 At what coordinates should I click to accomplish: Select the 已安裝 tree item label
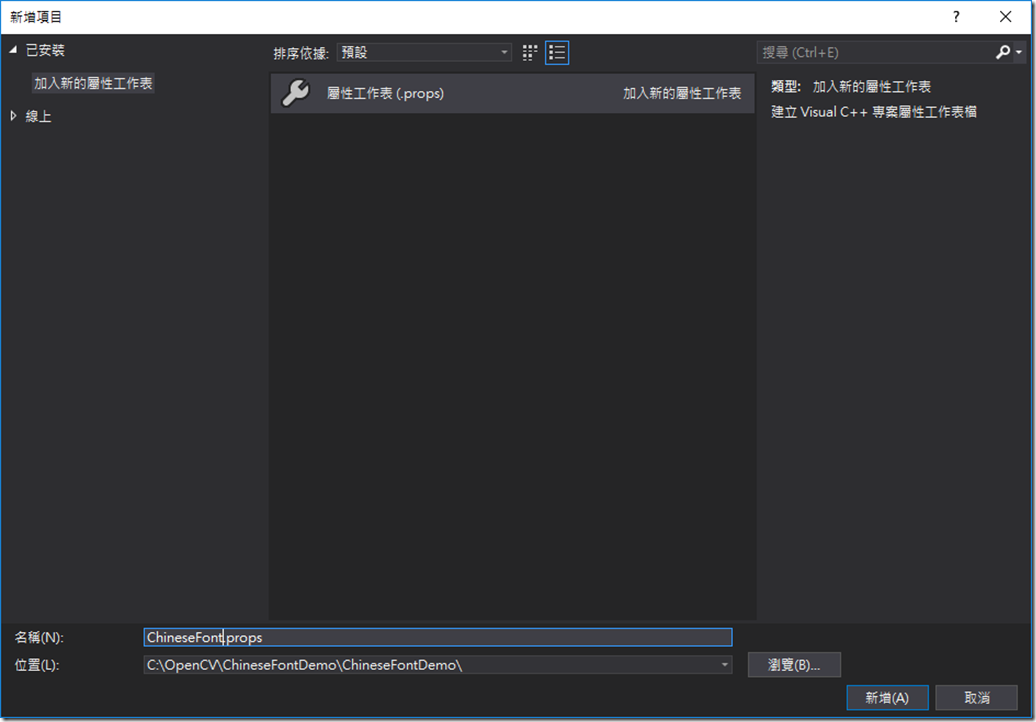point(45,50)
